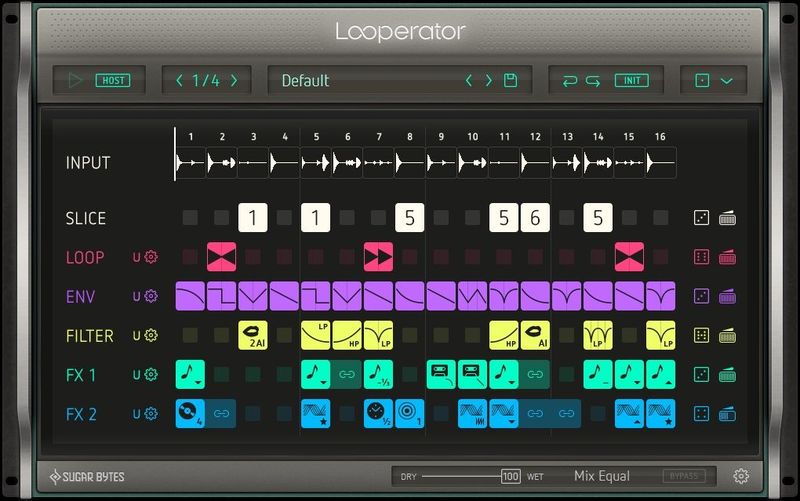
Task: Click the LOOP reverse cell at step 2
Action: [221, 257]
